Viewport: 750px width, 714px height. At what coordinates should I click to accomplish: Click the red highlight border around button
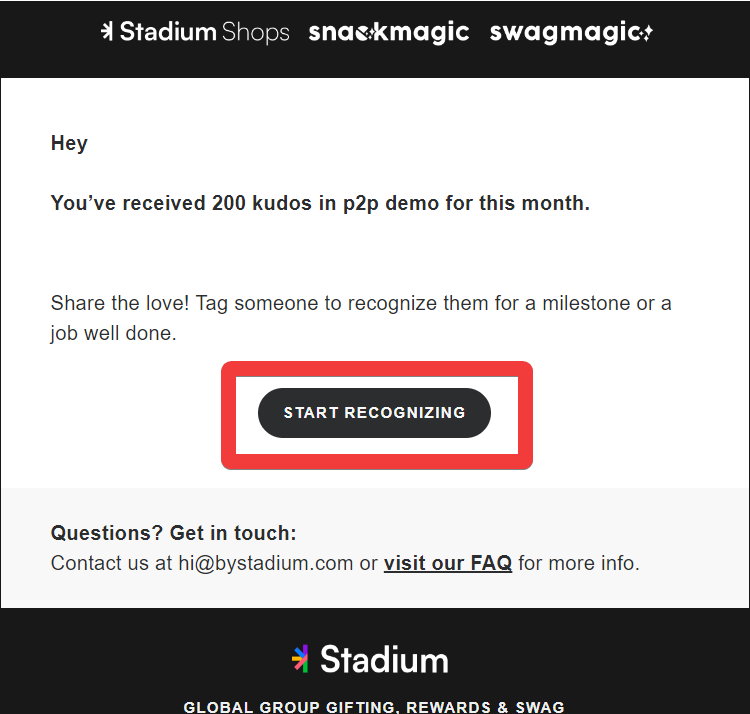pyautogui.click(x=377, y=368)
